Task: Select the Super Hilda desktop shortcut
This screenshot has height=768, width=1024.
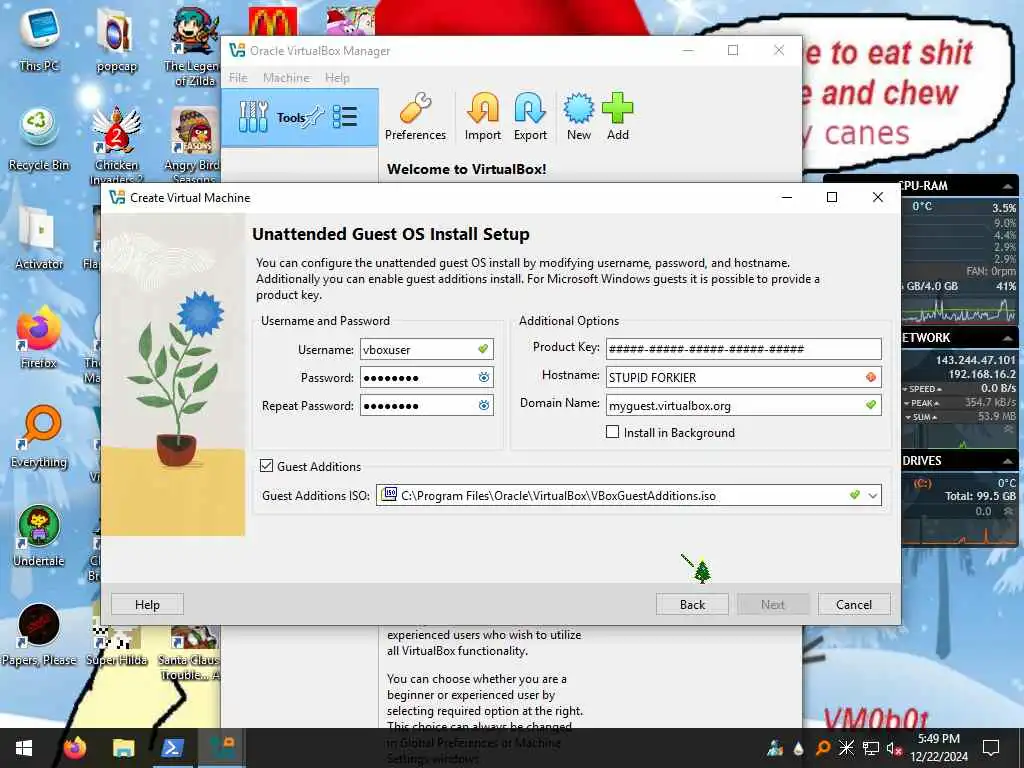Action: [x=116, y=645]
